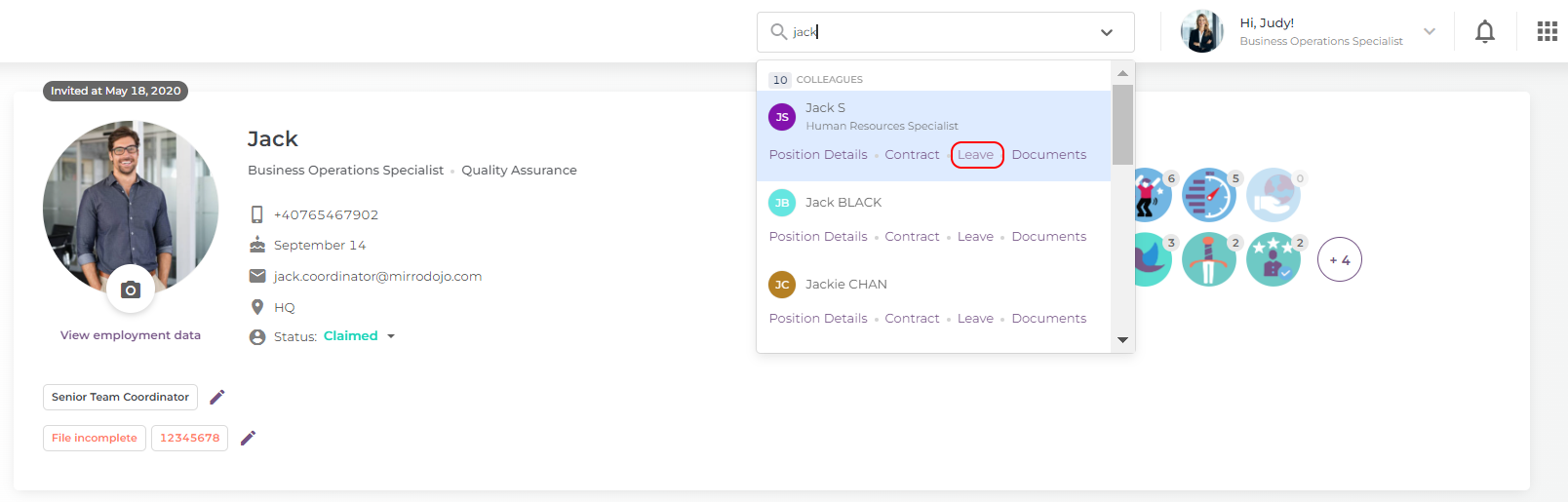The height and width of the screenshot is (502, 1568).
Task: Open Leave for Jackie CHAN
Action: [x=975, y=319]
